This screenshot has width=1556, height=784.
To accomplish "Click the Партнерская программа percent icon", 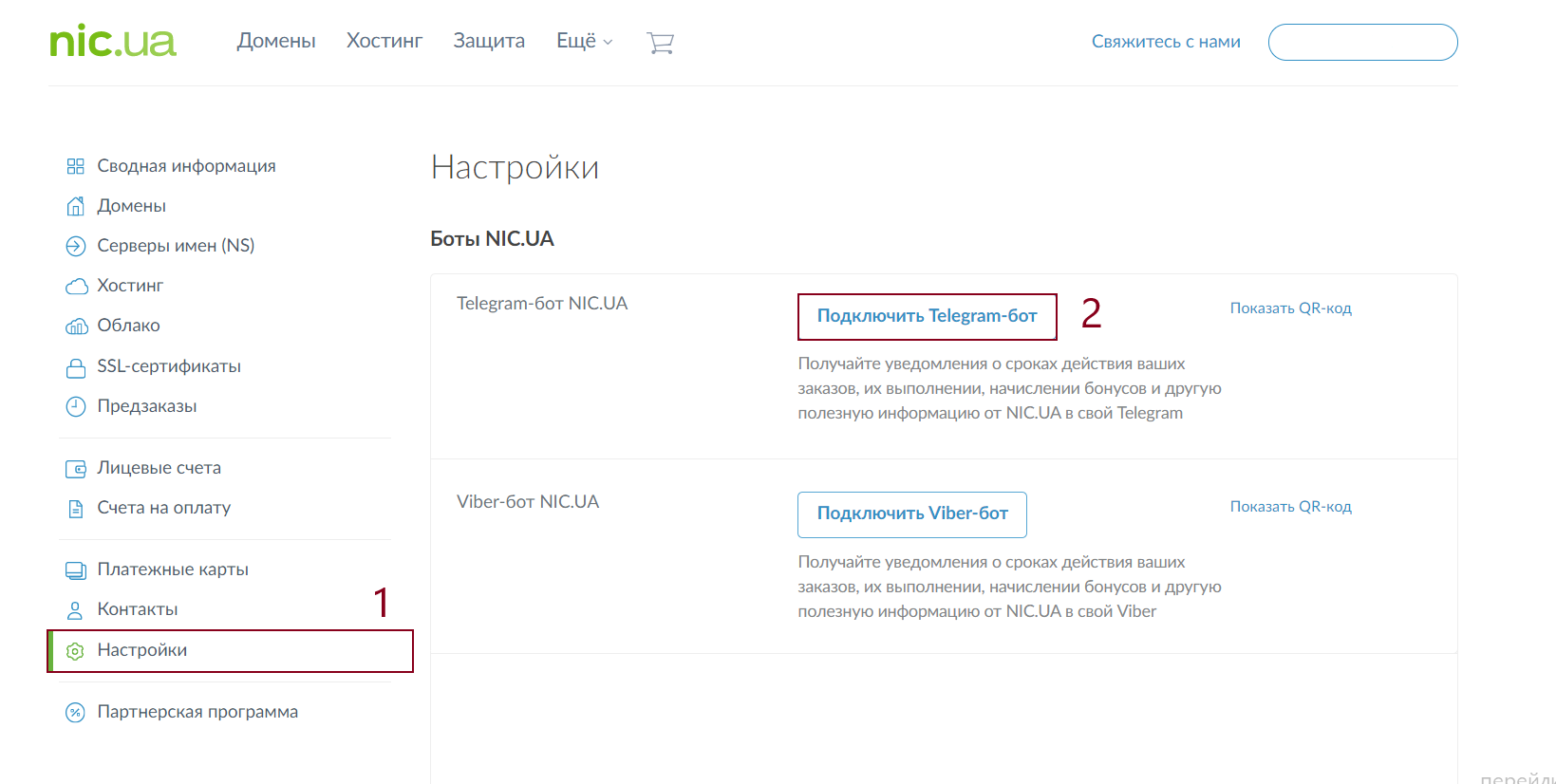I will 76,713.
